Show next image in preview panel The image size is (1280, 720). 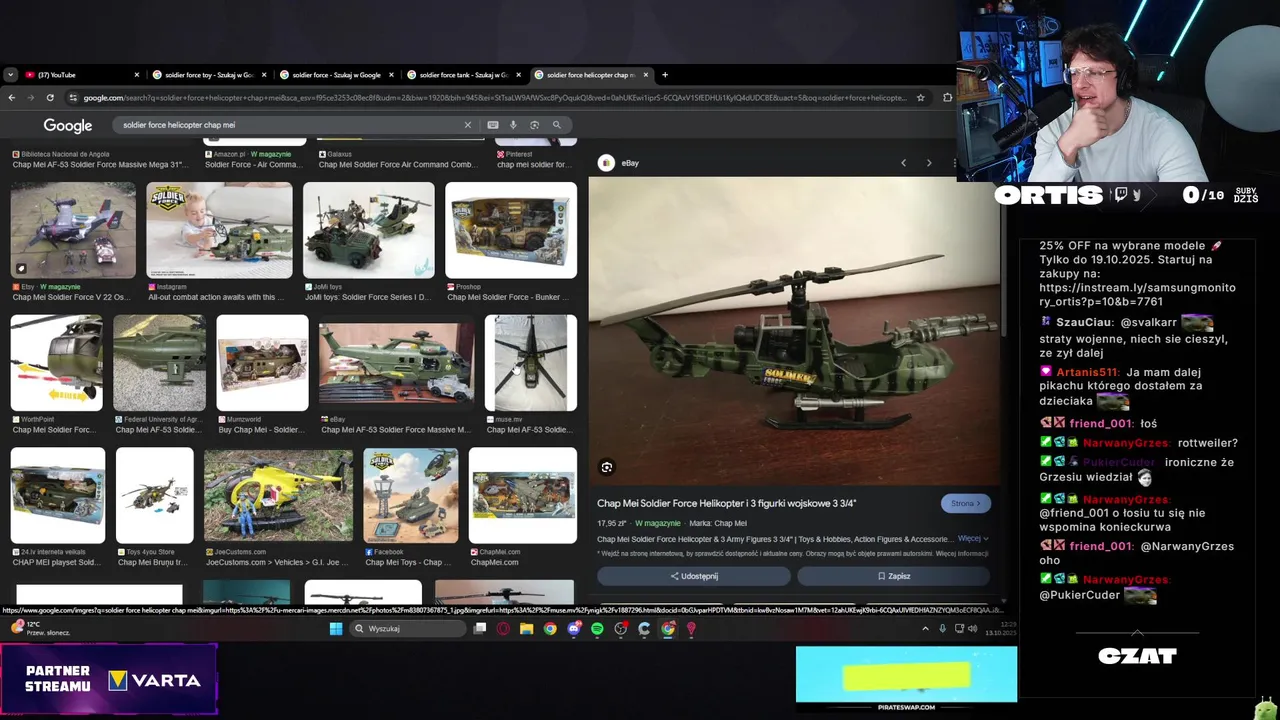click(929, 163)
